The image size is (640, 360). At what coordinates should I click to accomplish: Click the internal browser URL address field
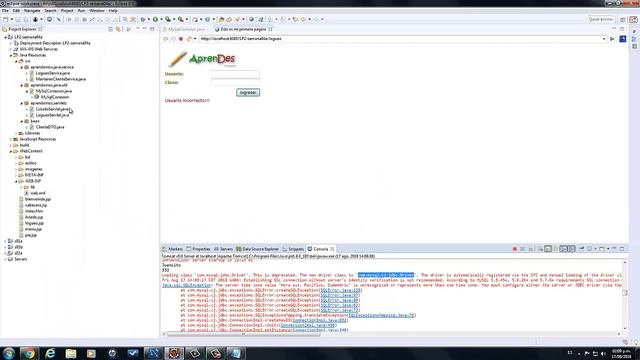400,39
